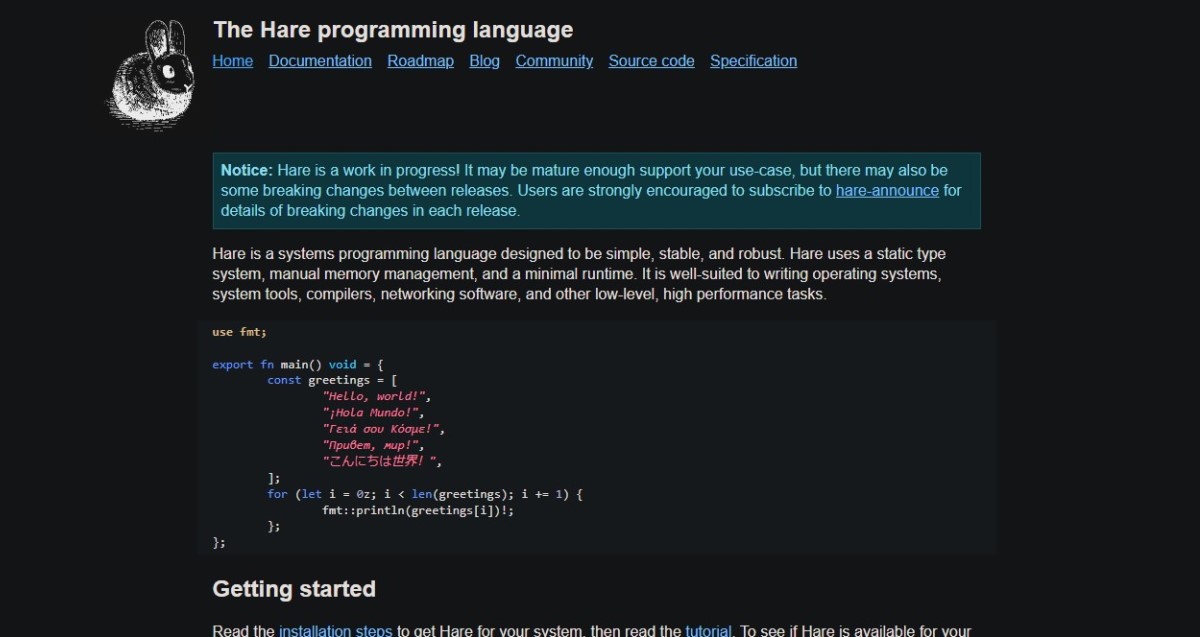
Task: Click the "Hello, world!" string
Action: (x=376, y=397)
